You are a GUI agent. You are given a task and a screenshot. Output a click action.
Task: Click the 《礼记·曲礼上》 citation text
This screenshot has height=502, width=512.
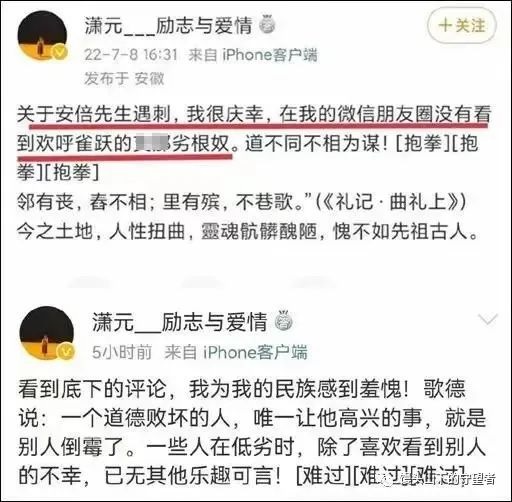390,202
